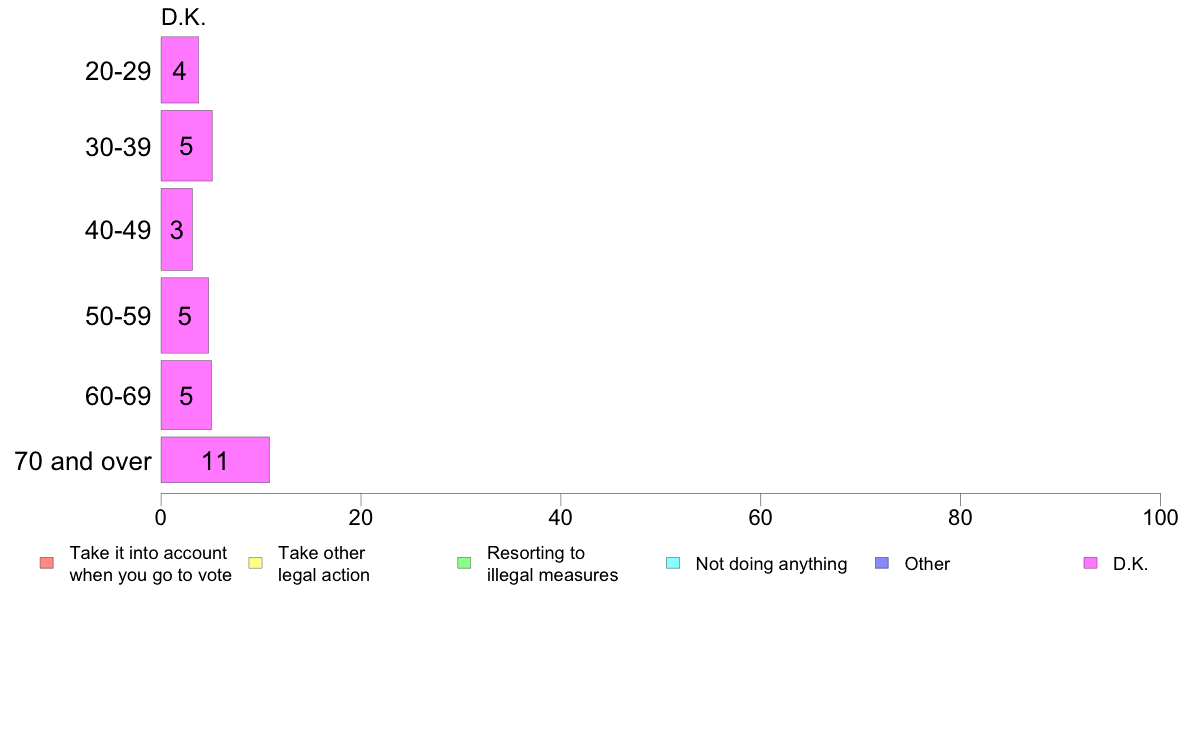Click the 'Take other legal action' legend text
This screenshot has width=1188, height=736.
click(324, 564)
